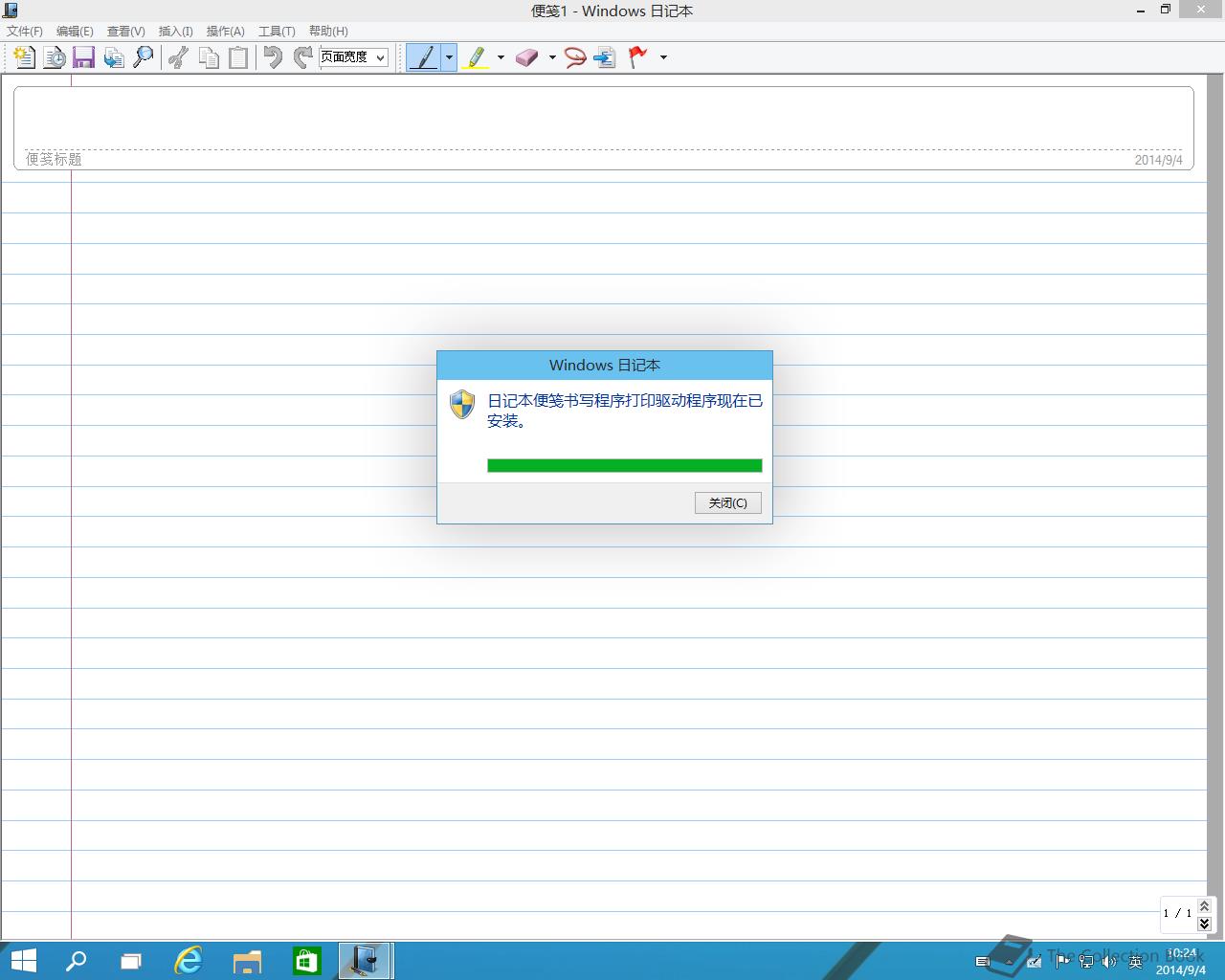Screen dimensions: 1225x980
Task: Open Windows Store from taskbar
Action: [306, 961]
